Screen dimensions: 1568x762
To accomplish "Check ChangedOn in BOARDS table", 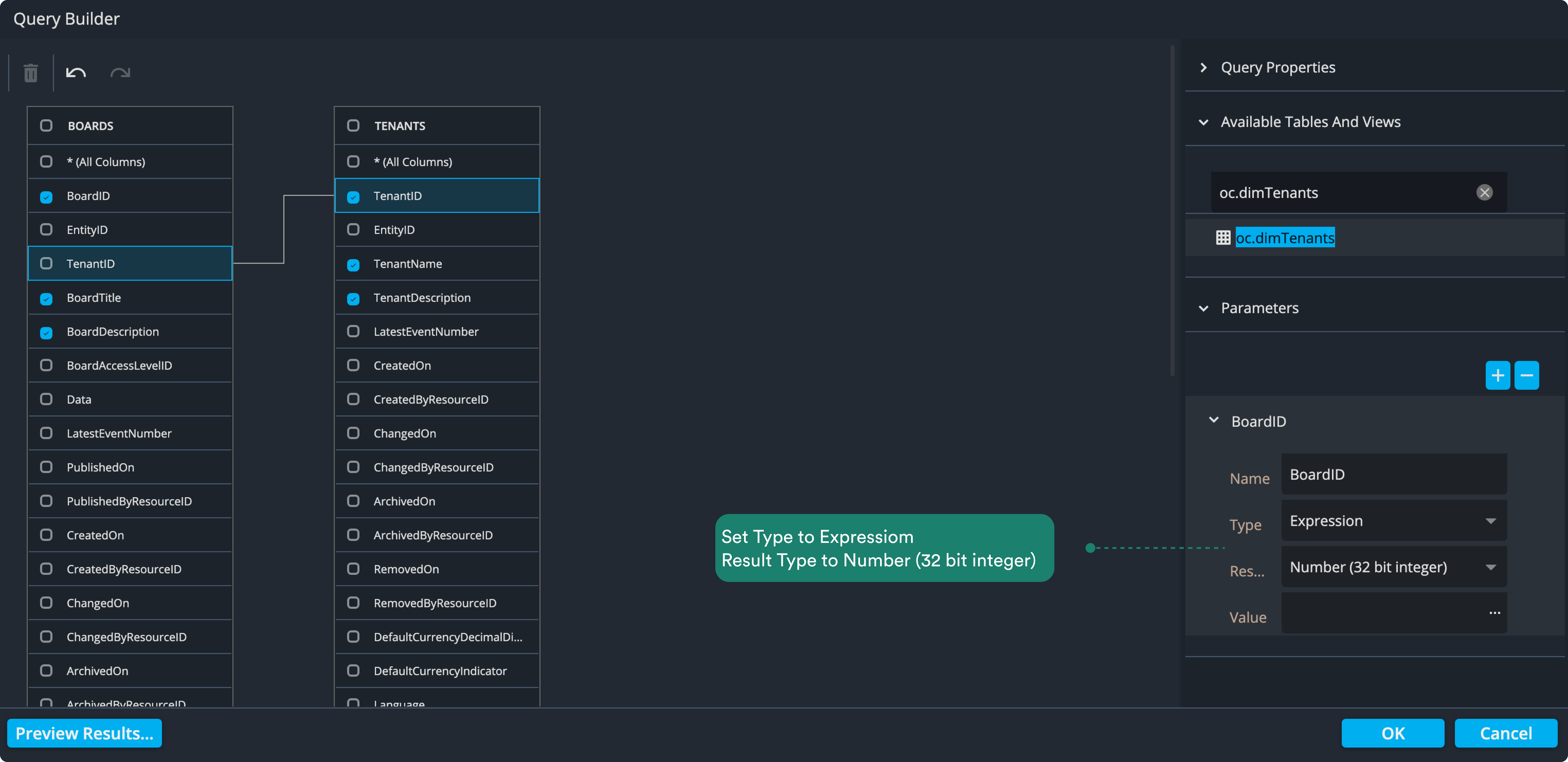I will pyautogui.click(x=46, y=603).
